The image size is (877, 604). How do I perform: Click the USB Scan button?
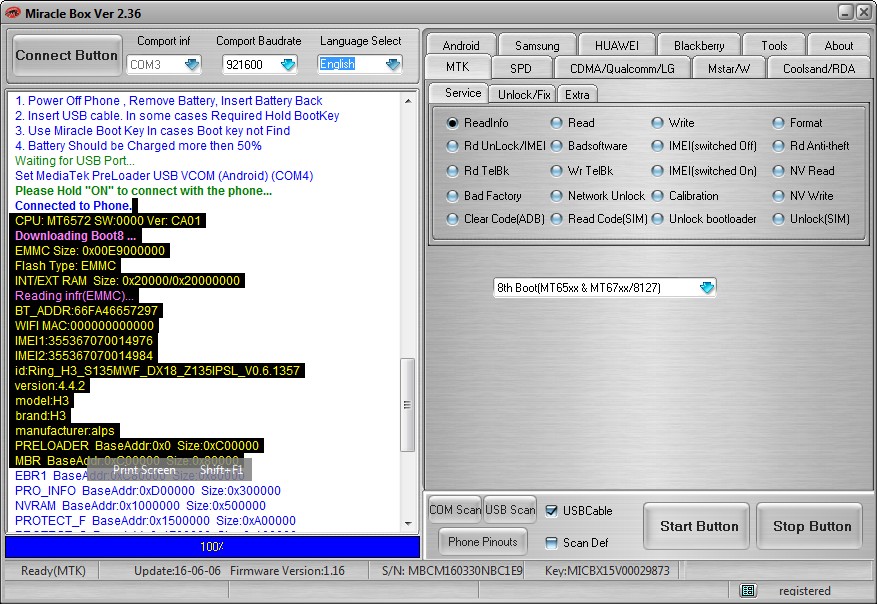pos(510,509)
